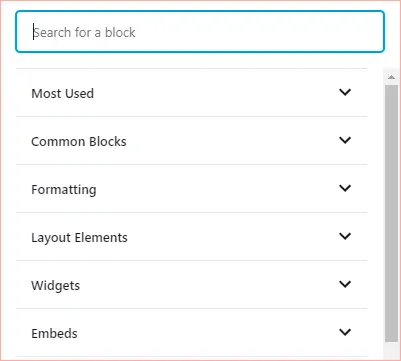401x361 pixels.
Task: Open the Layout Elements category
Action: pos(191,237)
